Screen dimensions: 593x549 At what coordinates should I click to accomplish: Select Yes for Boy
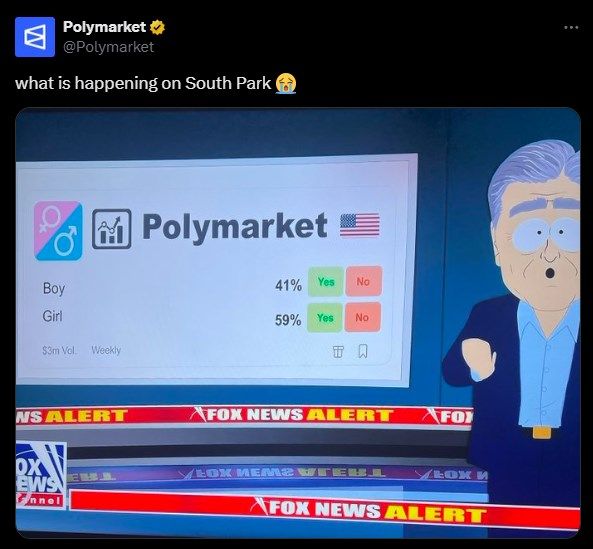(x=326, y=282)
